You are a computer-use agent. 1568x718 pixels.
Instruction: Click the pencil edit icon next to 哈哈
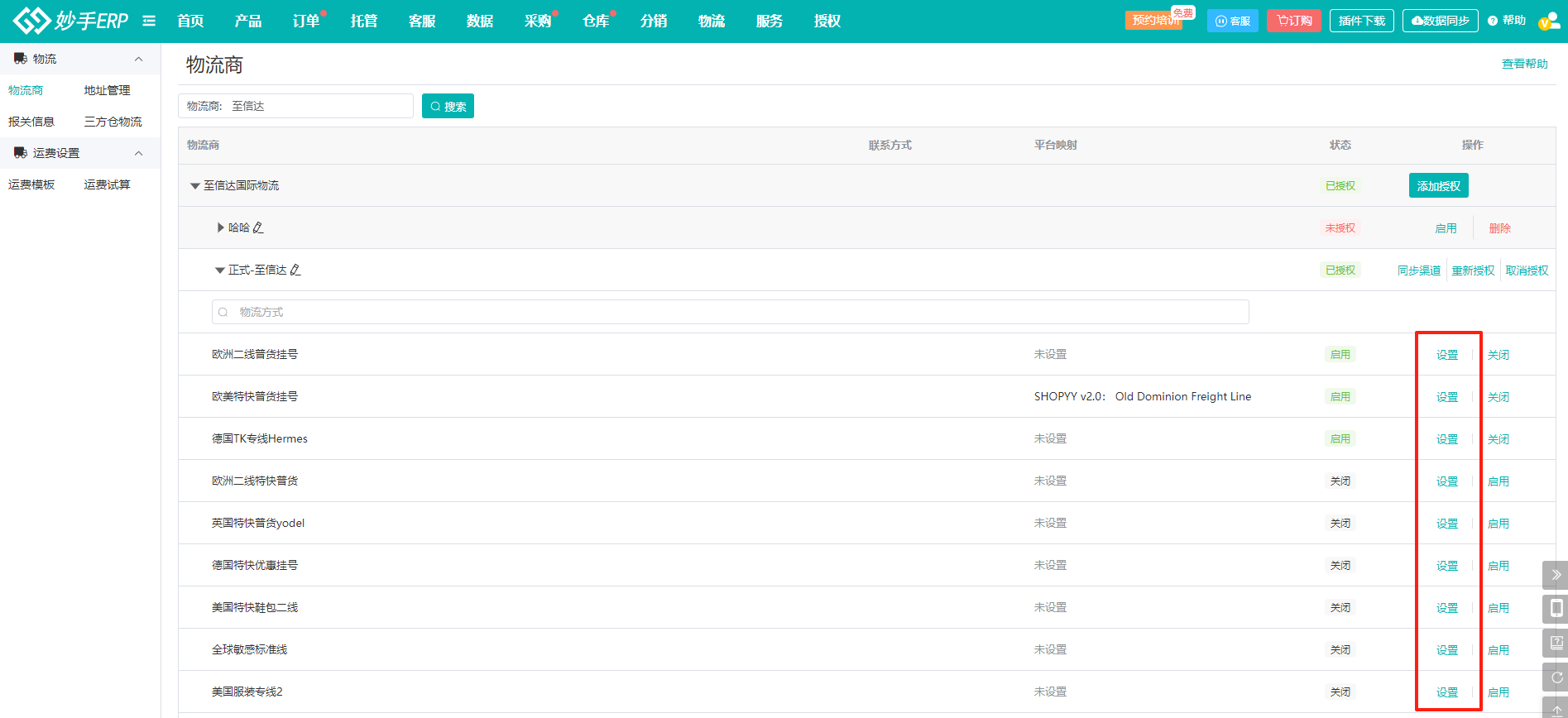coord(258,227)
